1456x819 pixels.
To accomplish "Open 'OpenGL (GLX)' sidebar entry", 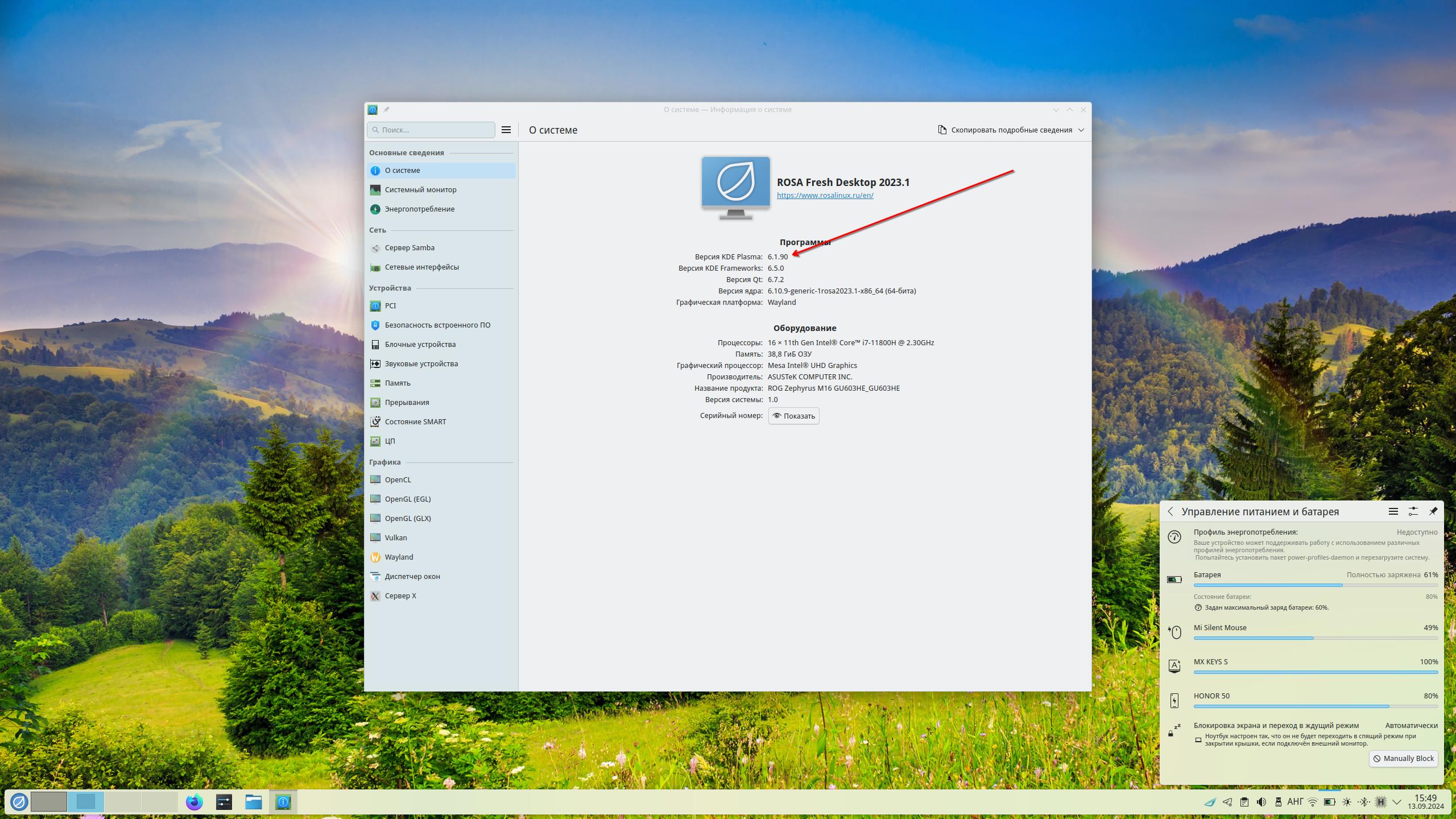I will (x=441, y=519).
